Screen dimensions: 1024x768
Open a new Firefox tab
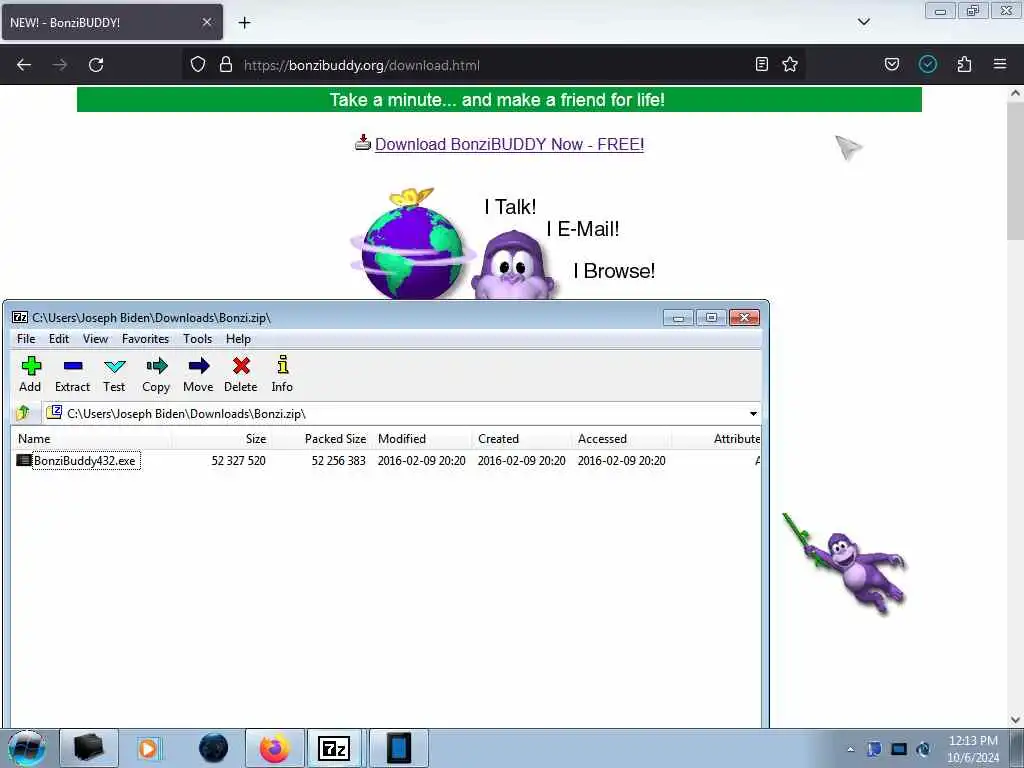244,23
